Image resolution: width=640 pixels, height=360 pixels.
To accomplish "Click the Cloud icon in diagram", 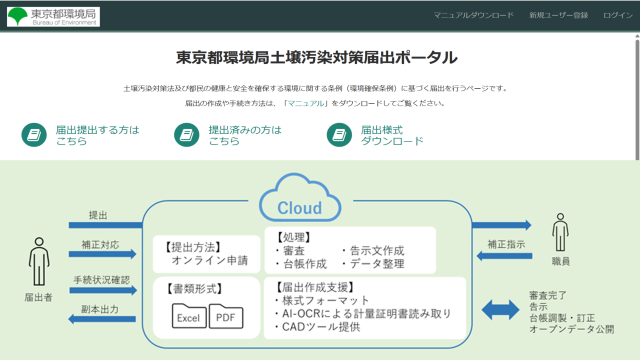I will tap(300, 198).
